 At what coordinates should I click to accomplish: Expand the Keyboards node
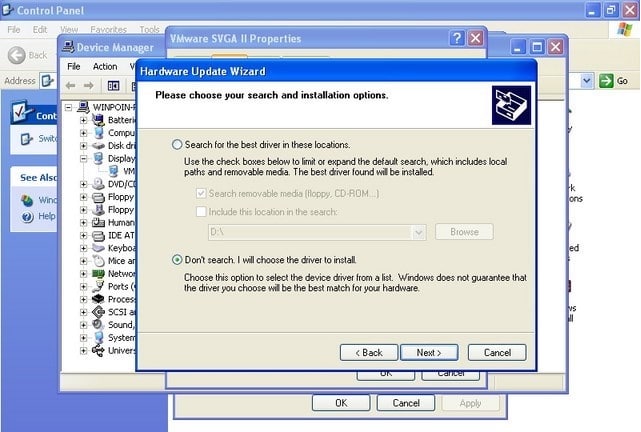pyautogui.click(x=83, y=248)
